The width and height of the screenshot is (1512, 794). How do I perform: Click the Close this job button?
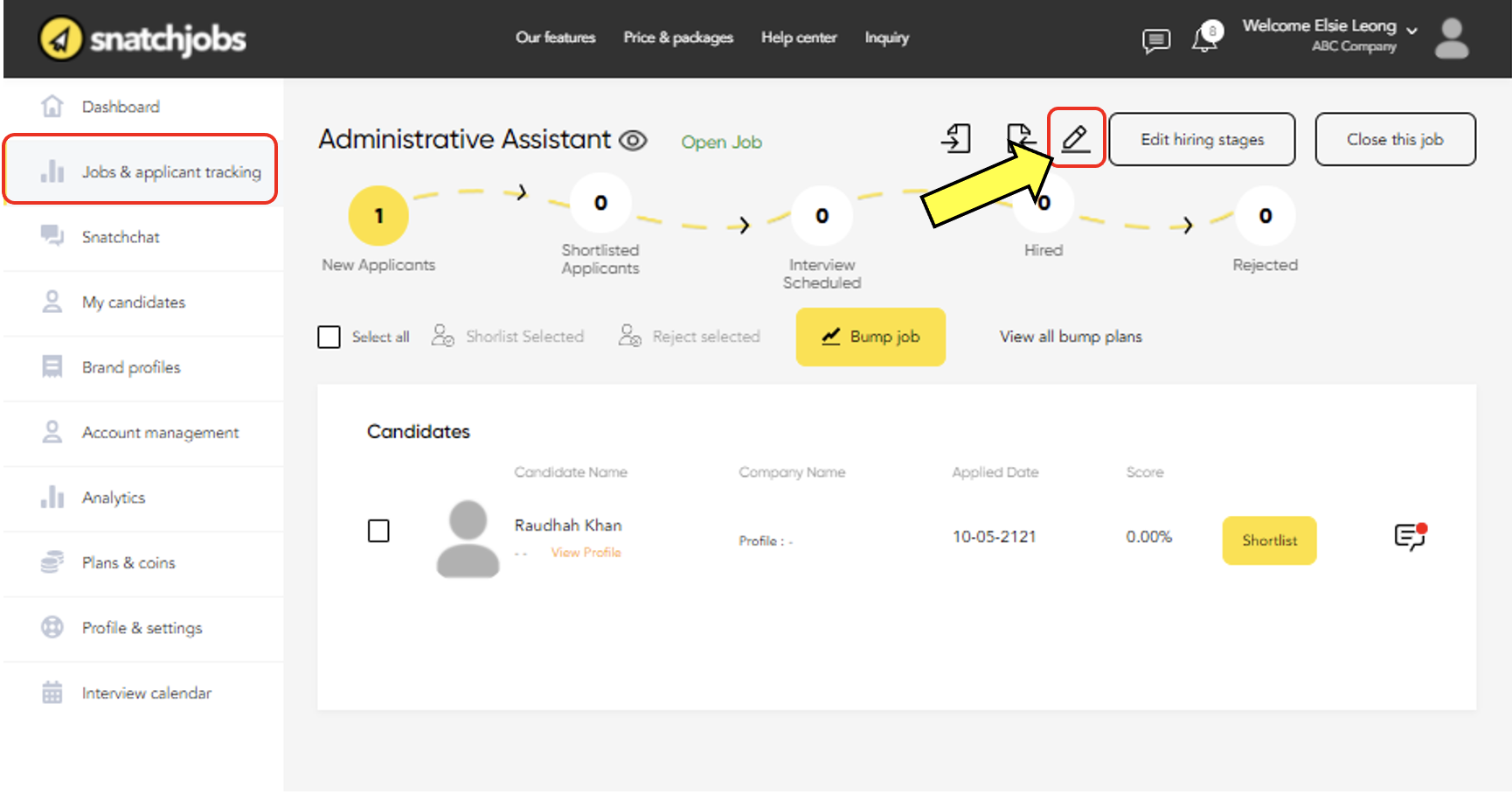[x=1394, y=140]
